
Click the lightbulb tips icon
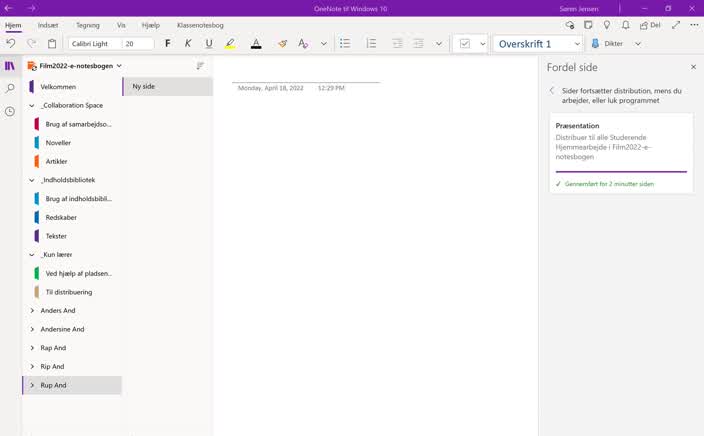click(607, 25)
